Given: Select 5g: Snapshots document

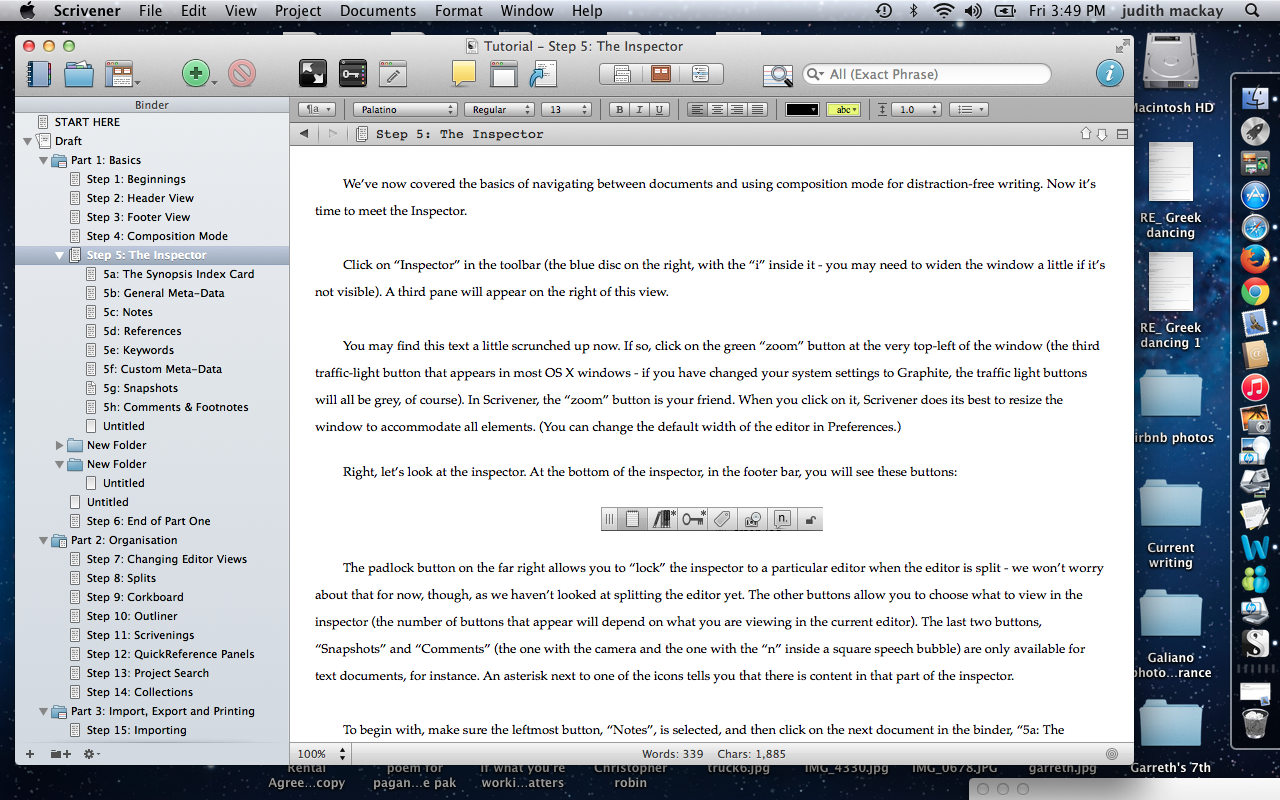Looking at the screenshot, I should point(140,388).
